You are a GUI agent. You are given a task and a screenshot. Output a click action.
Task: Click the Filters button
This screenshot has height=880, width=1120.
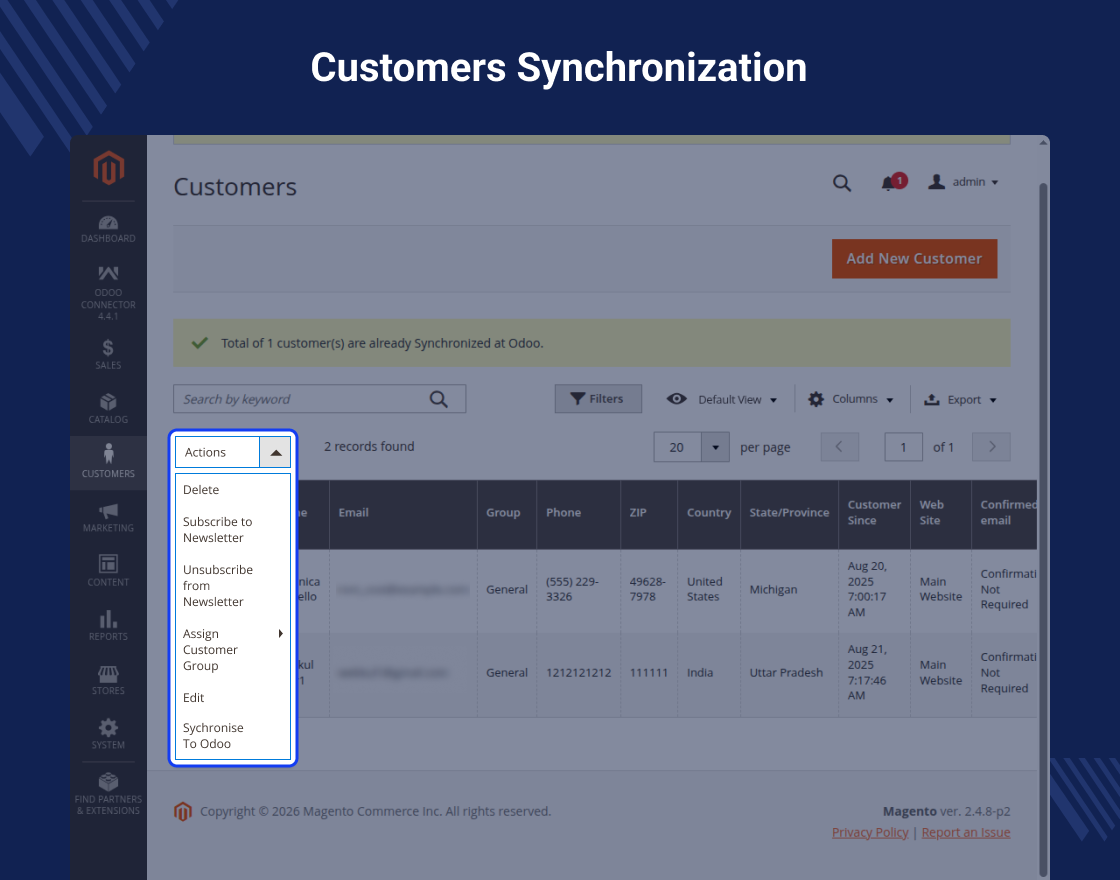coord(598,399)
